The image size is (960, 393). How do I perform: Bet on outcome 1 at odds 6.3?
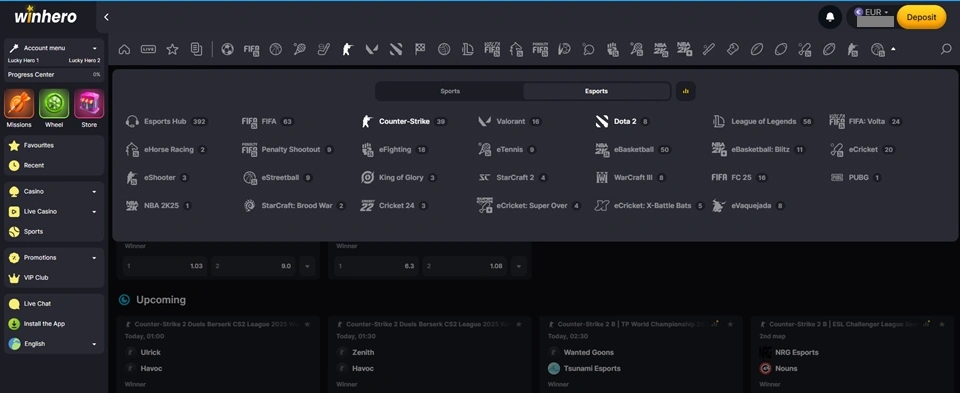tap(377, 266)
